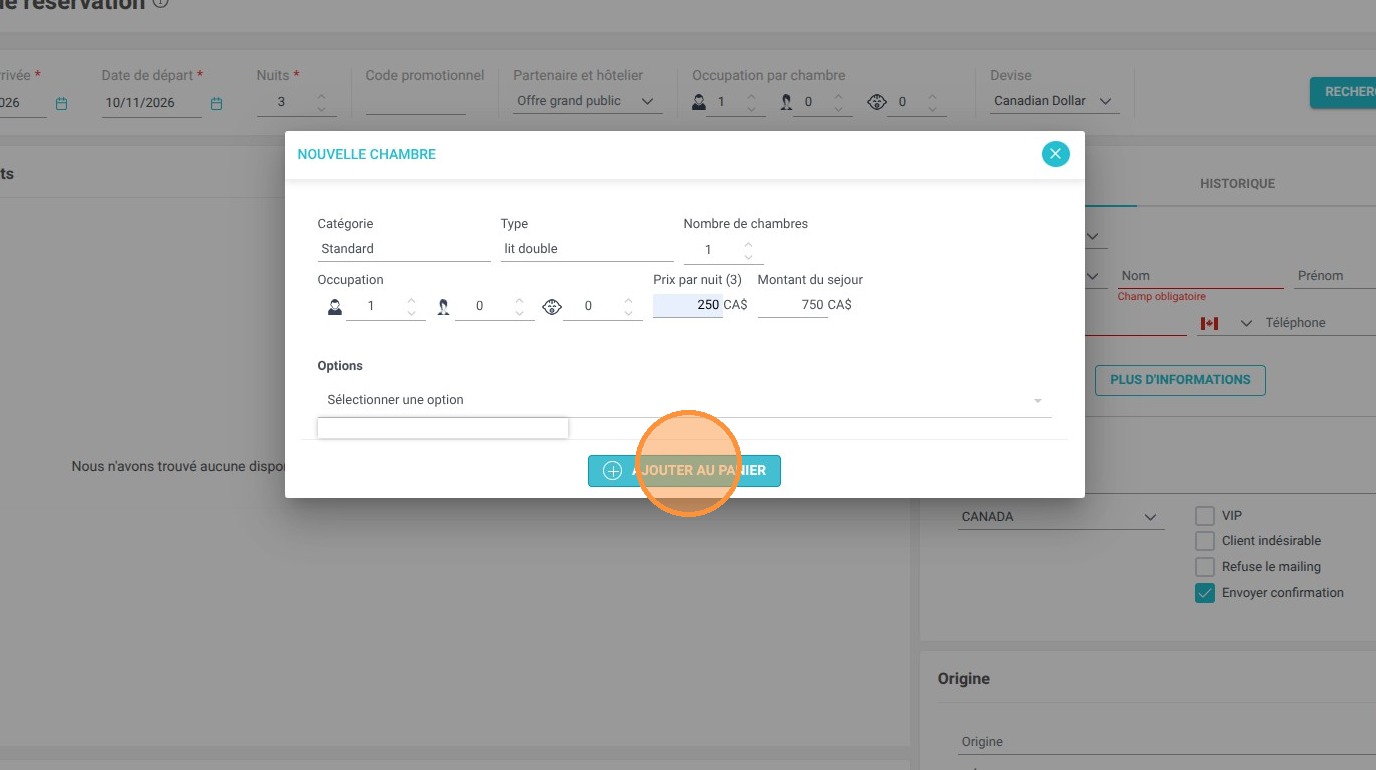Click the Prénom field
1376x770 pixels.
click(x=1335, y=276)
